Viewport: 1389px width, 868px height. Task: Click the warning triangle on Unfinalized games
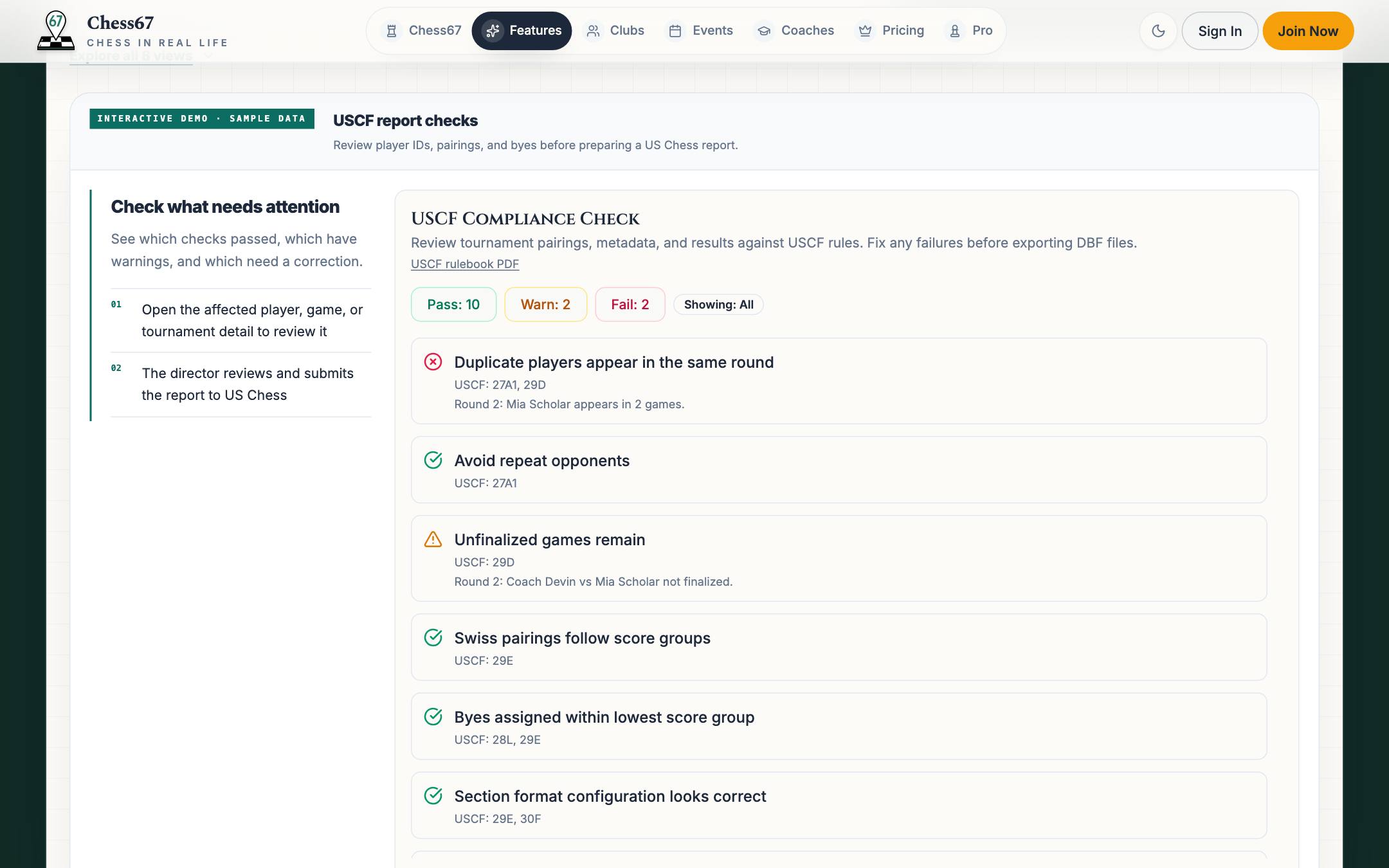[433, 539]
